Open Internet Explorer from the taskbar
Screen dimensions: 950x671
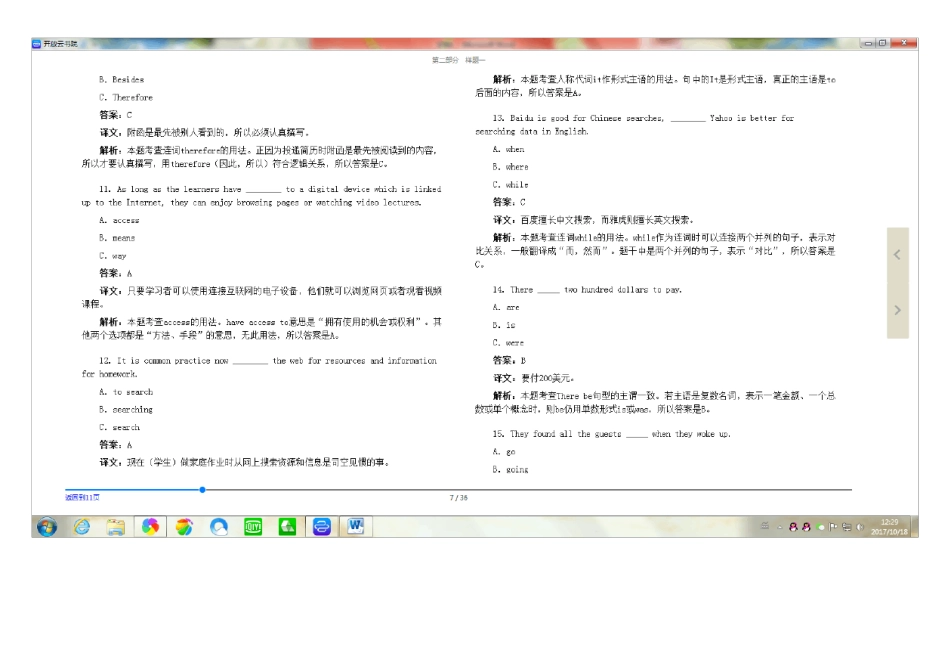82,527
